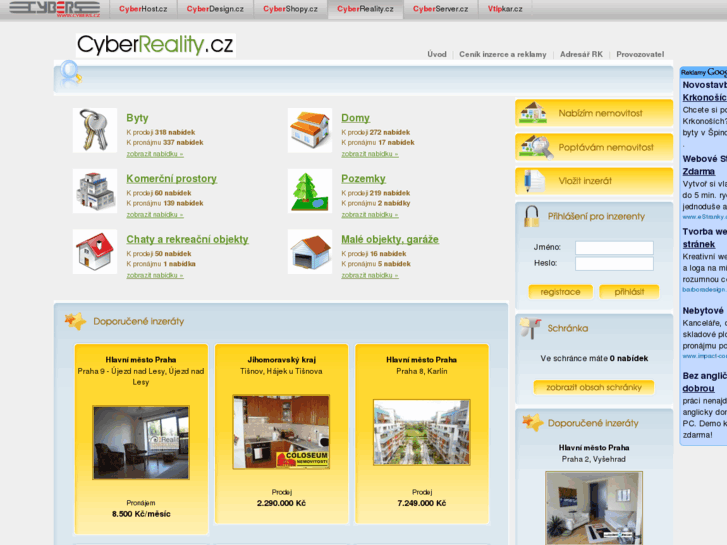Open the Praha 2 Vyšehrad interior photo
727x545 pixels.
click(x=594, y=508)
